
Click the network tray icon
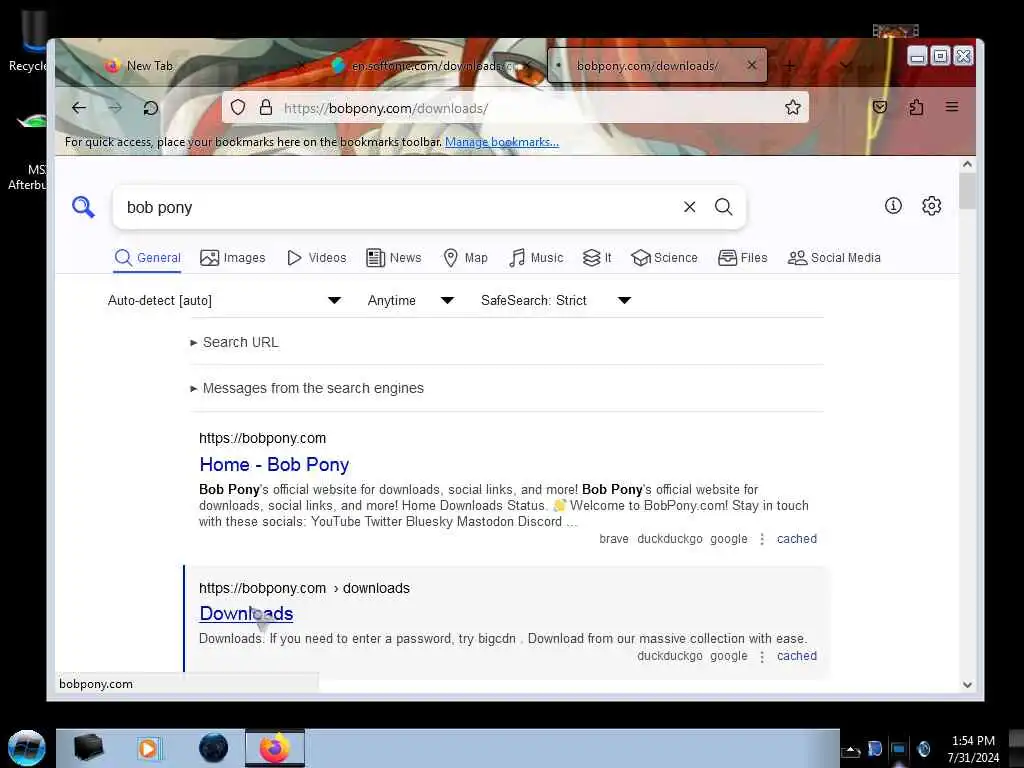coord(898,748)
